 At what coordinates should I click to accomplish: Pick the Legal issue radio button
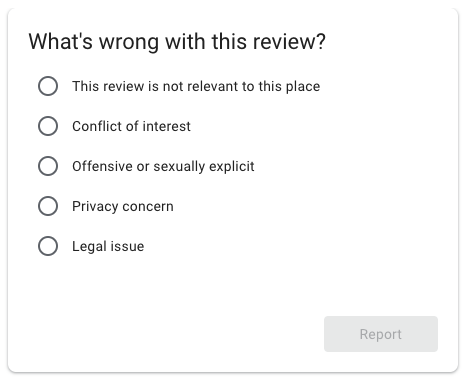pyautogui.click(x=48, y=246)
